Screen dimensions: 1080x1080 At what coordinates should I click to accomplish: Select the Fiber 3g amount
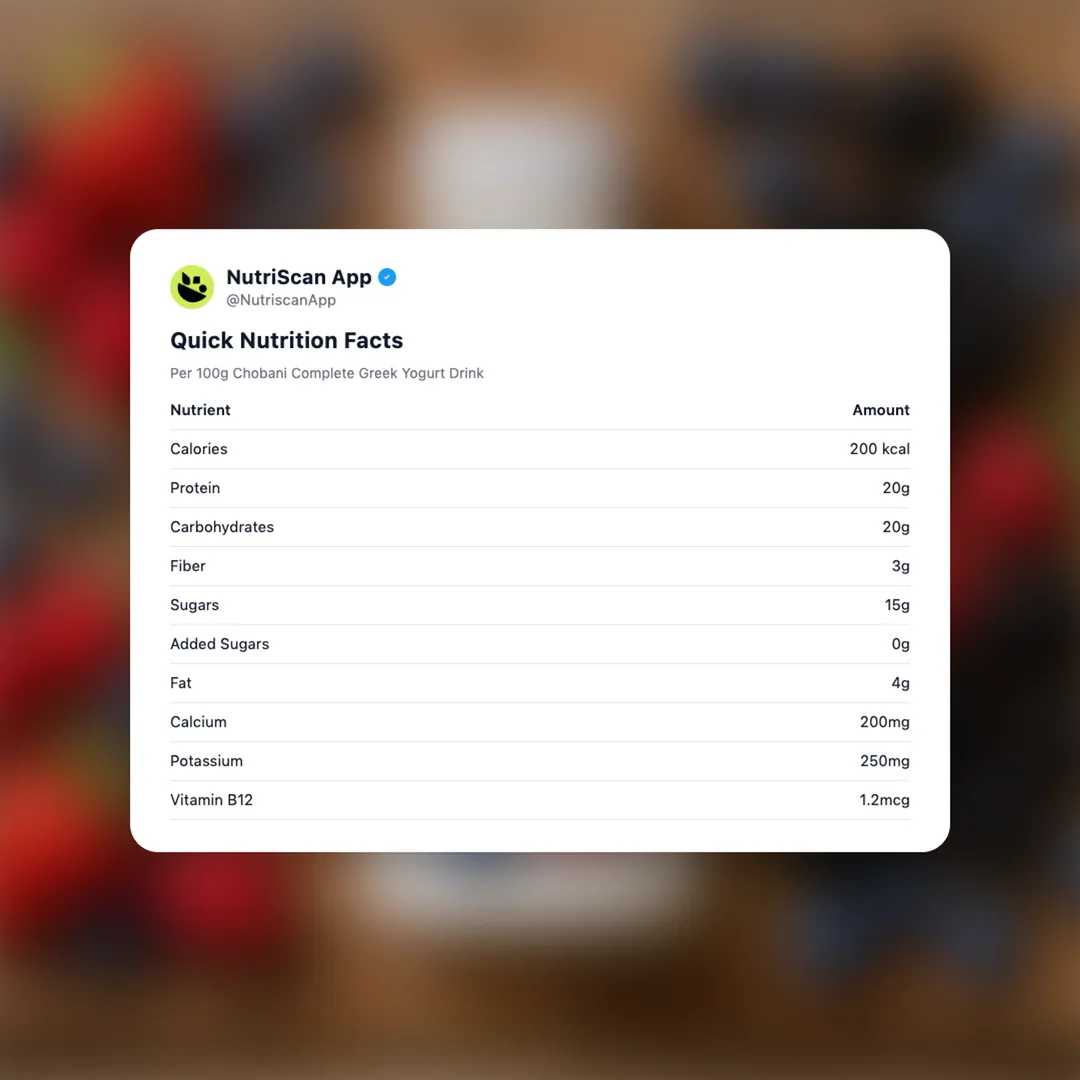900,566
